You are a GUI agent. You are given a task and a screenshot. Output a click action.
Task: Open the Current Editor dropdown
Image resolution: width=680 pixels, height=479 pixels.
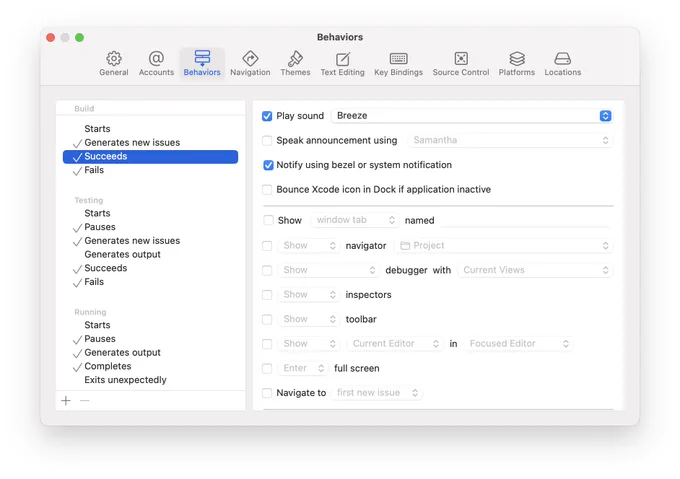point(395,344)
